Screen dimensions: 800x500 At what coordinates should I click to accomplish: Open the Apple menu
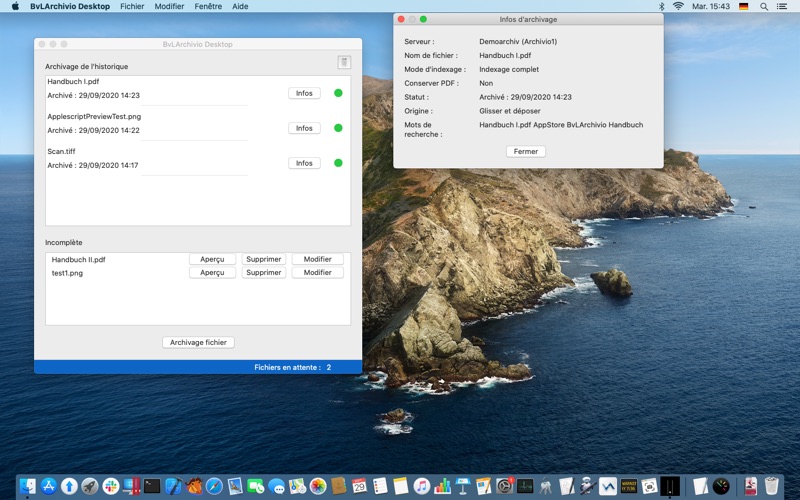pyautogui.click(x=15, y=6)
